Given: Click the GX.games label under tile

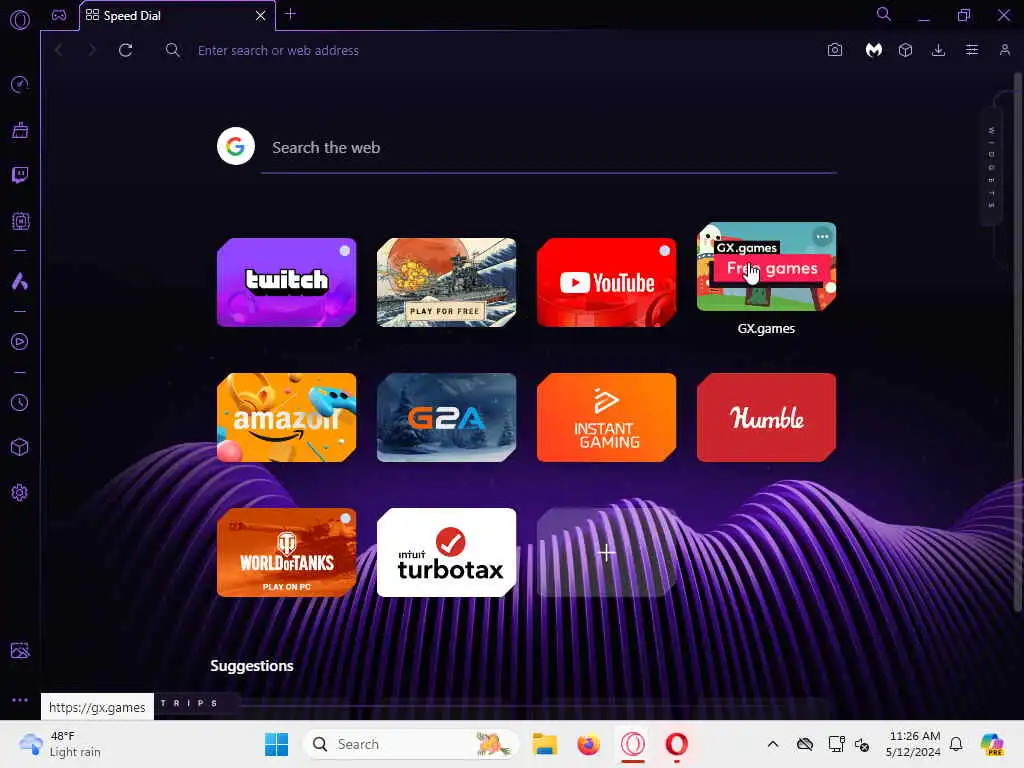Looking at the screenshot, I should (x=766, y=328).
